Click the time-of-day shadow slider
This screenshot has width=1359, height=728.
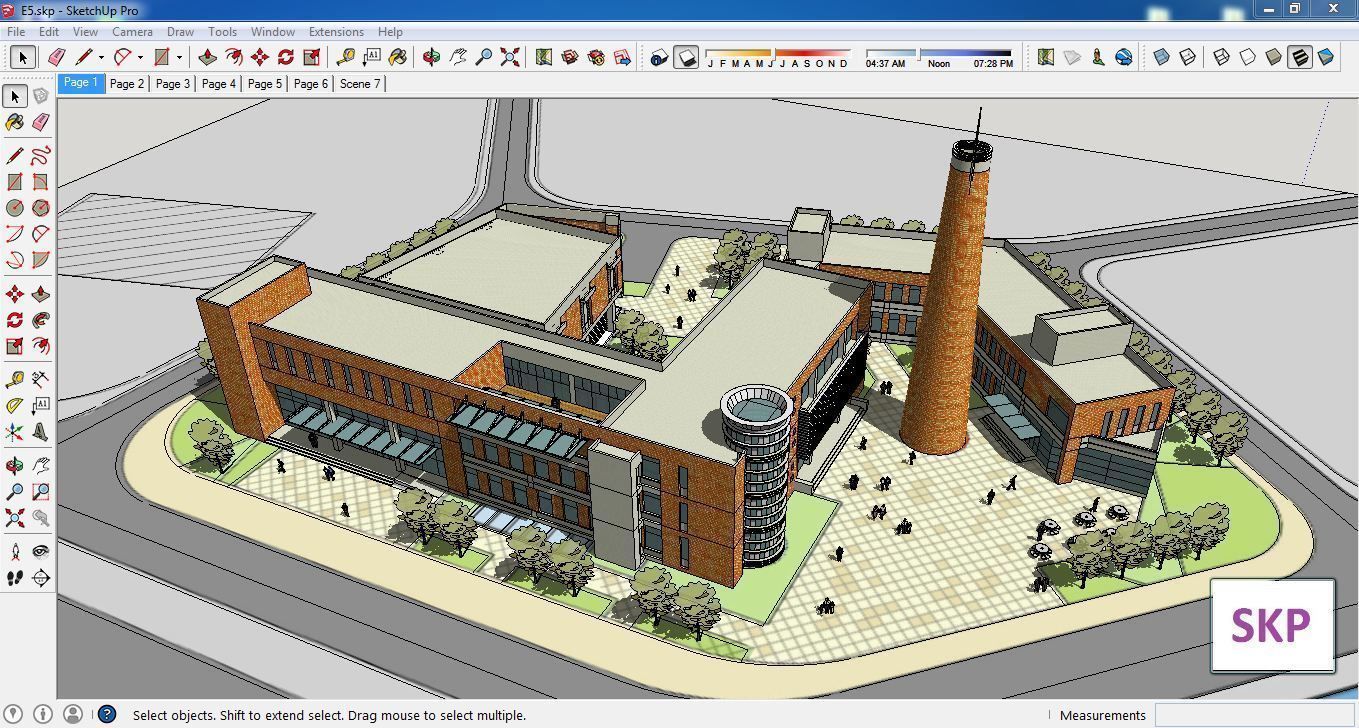938,53
